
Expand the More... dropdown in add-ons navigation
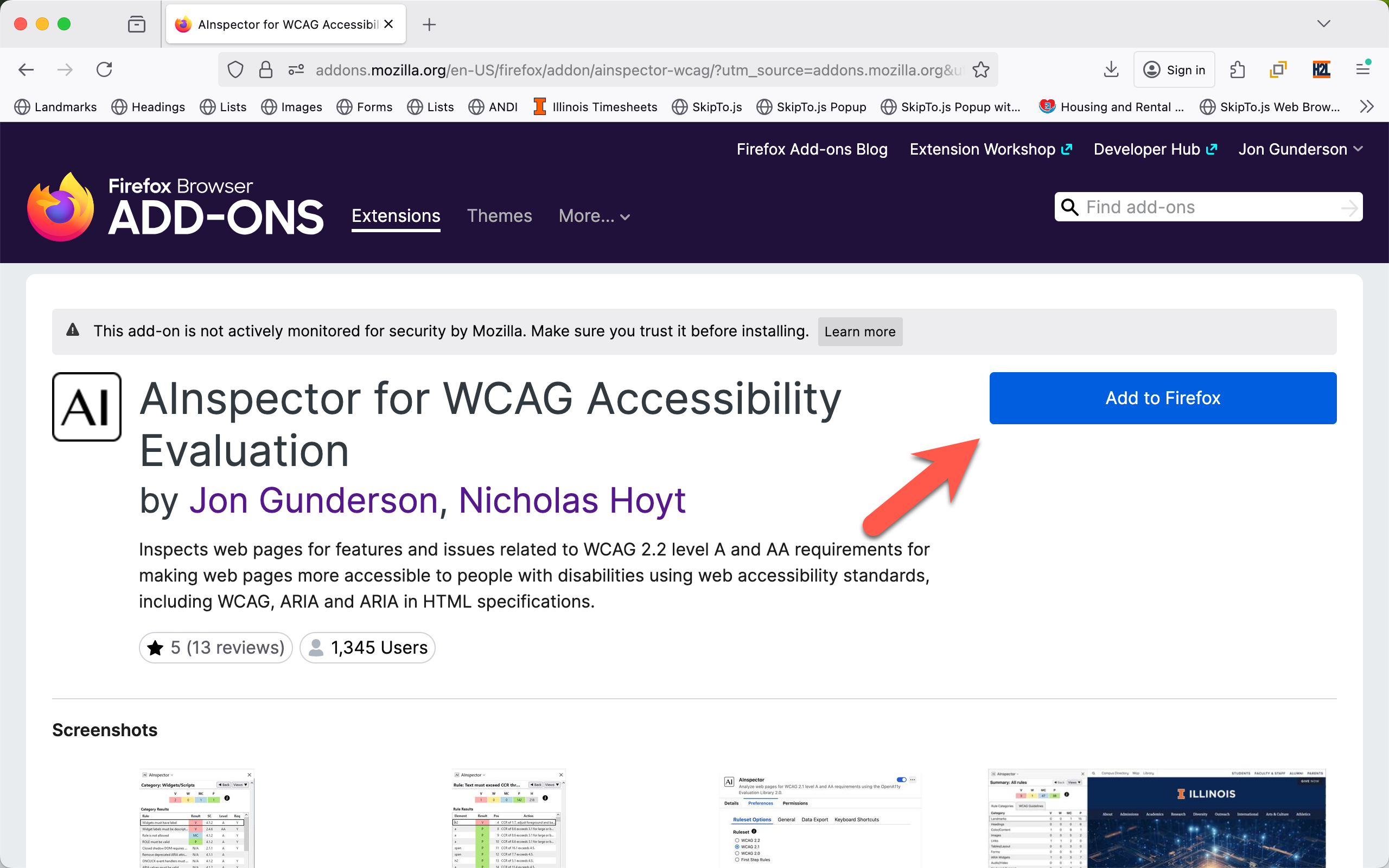click(x=595, y=216)
